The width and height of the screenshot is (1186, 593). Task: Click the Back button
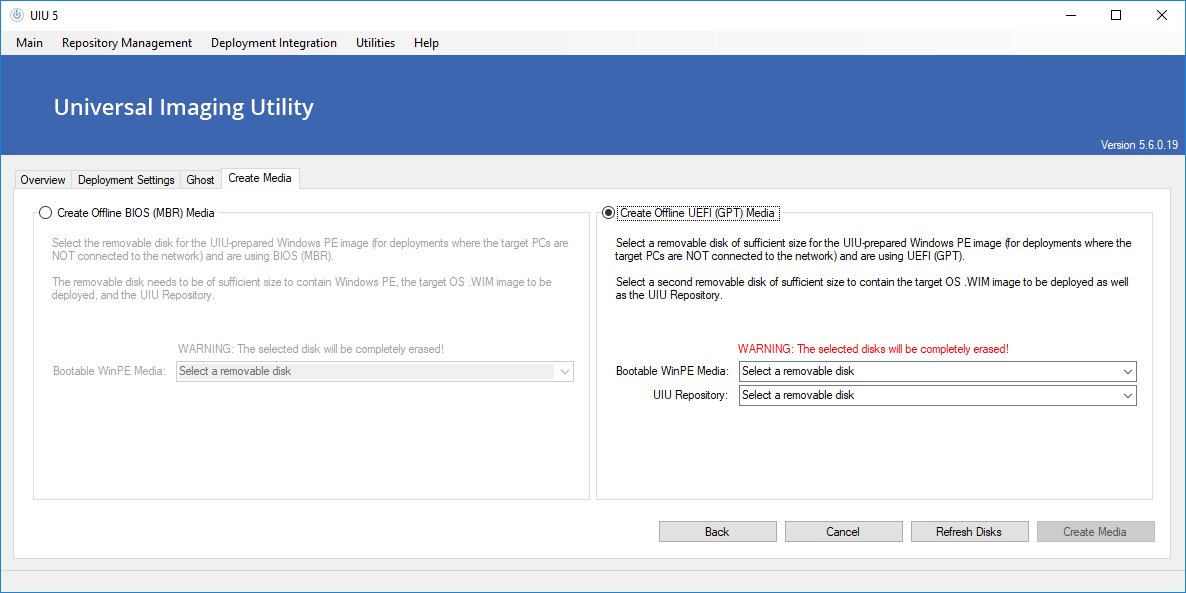click(x=717, y=532)
